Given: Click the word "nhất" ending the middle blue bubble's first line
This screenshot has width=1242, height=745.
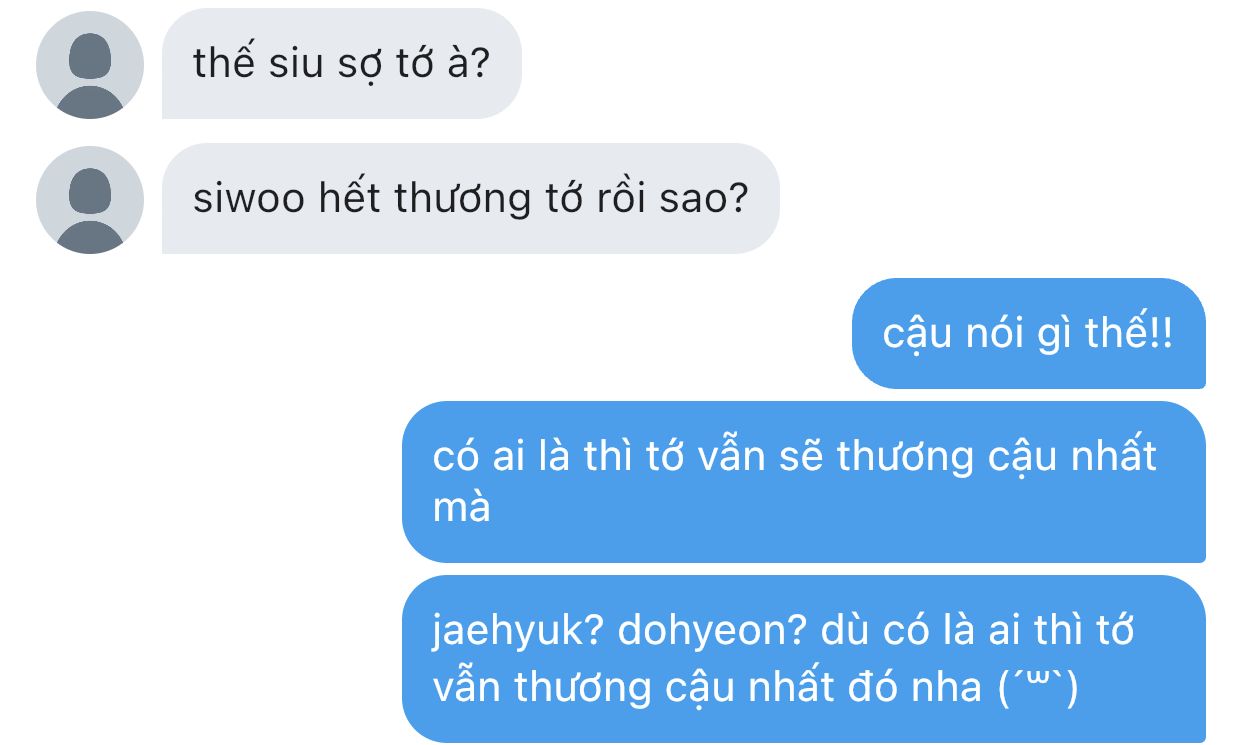Looking at the screenshot, I should point(1114,455).
